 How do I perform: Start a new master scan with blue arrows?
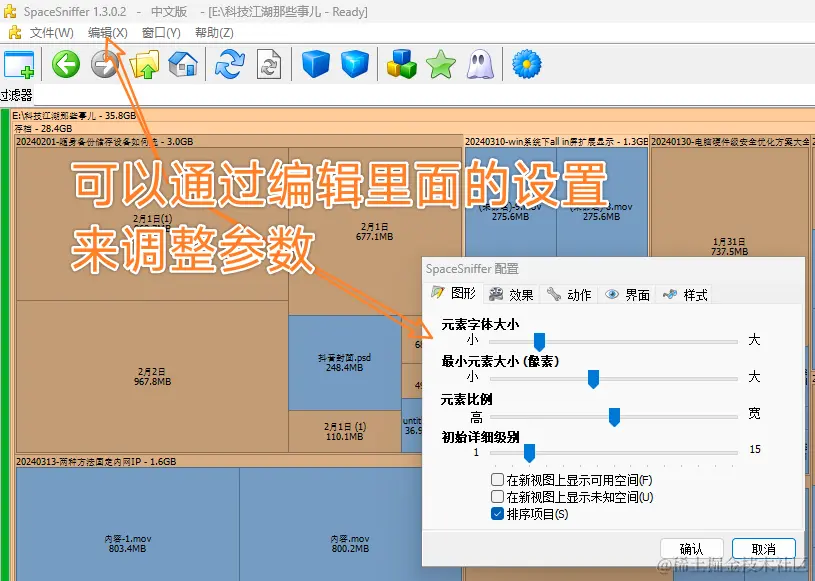pyautogui.click(x=230, y=64)
